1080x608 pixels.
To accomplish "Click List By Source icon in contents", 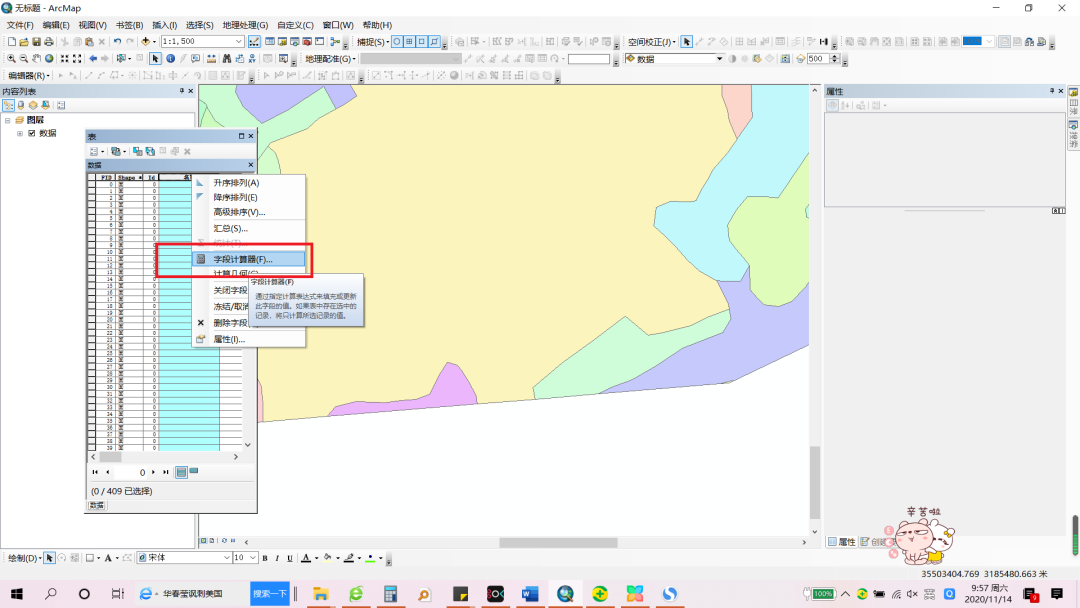I will [21, 105].
